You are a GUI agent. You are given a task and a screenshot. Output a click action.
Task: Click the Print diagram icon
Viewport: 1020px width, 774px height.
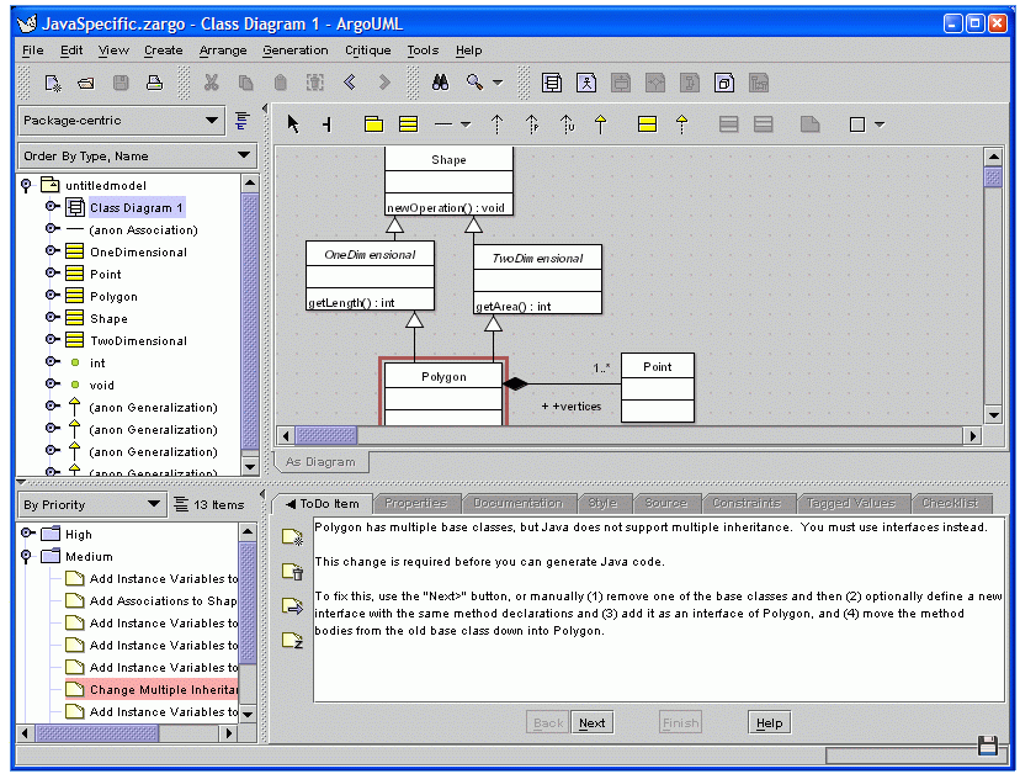pos(154,83)
